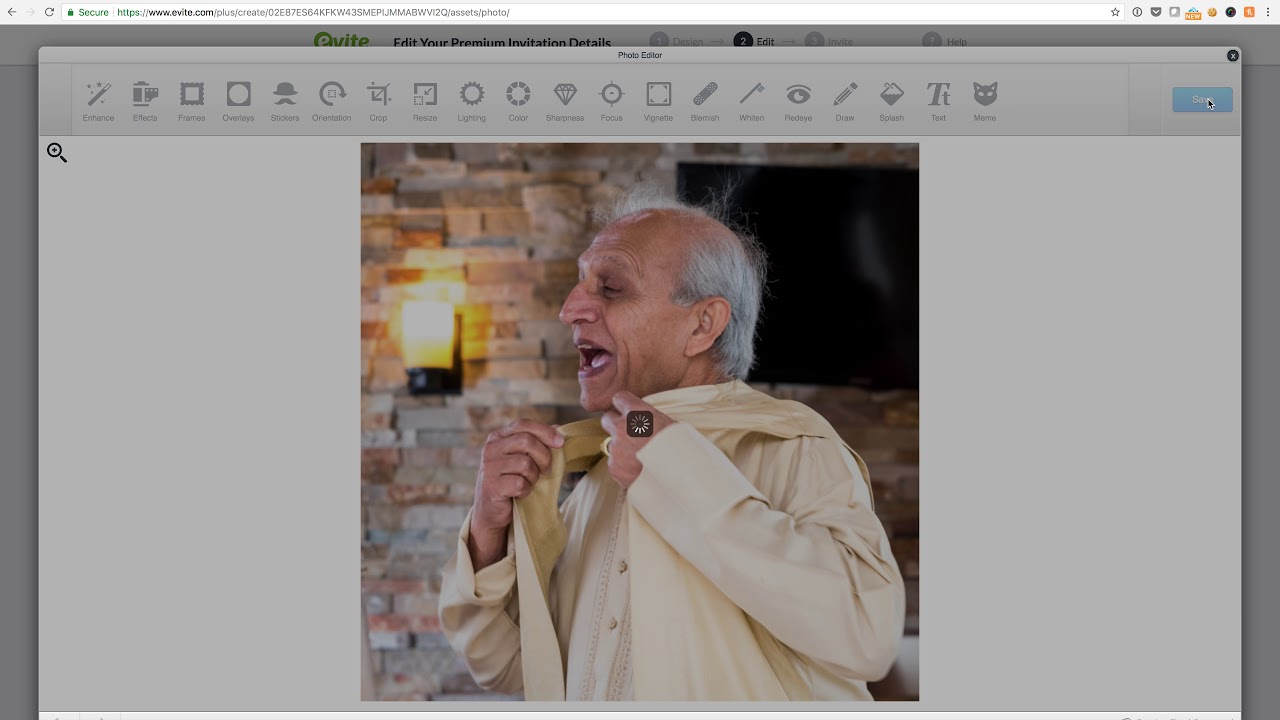The height and width of the screenshot is (720, 1280).
Task: Open the Color wheel tool
Action: click(x=518, y=101)
